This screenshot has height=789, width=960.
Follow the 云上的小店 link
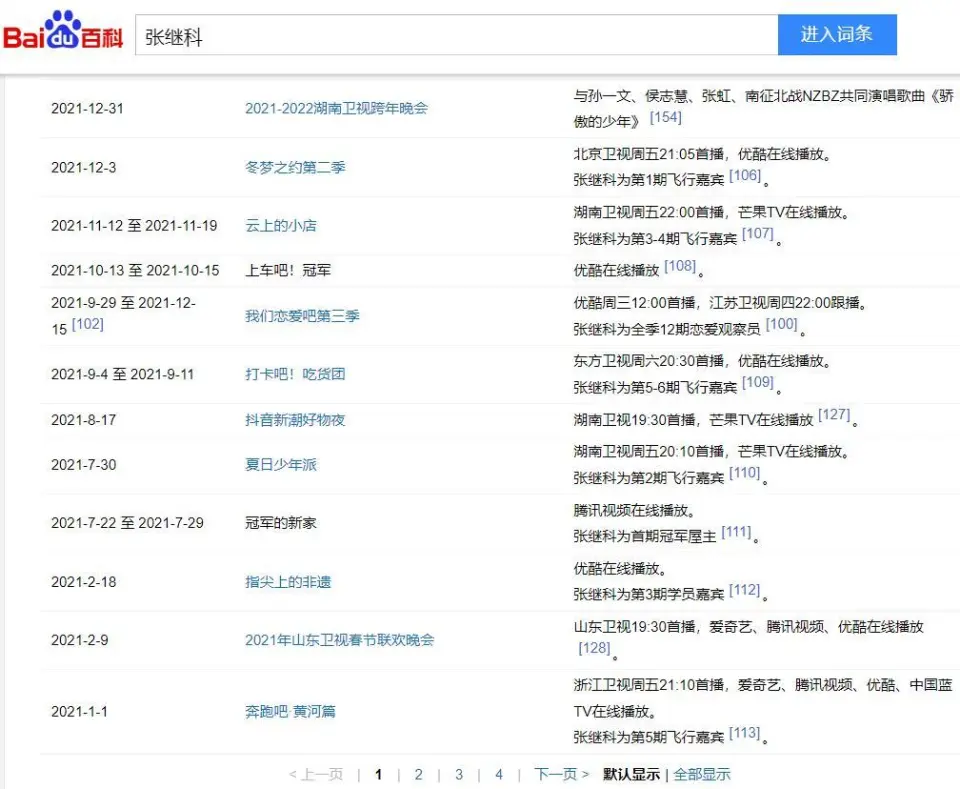tap(281, 226)
